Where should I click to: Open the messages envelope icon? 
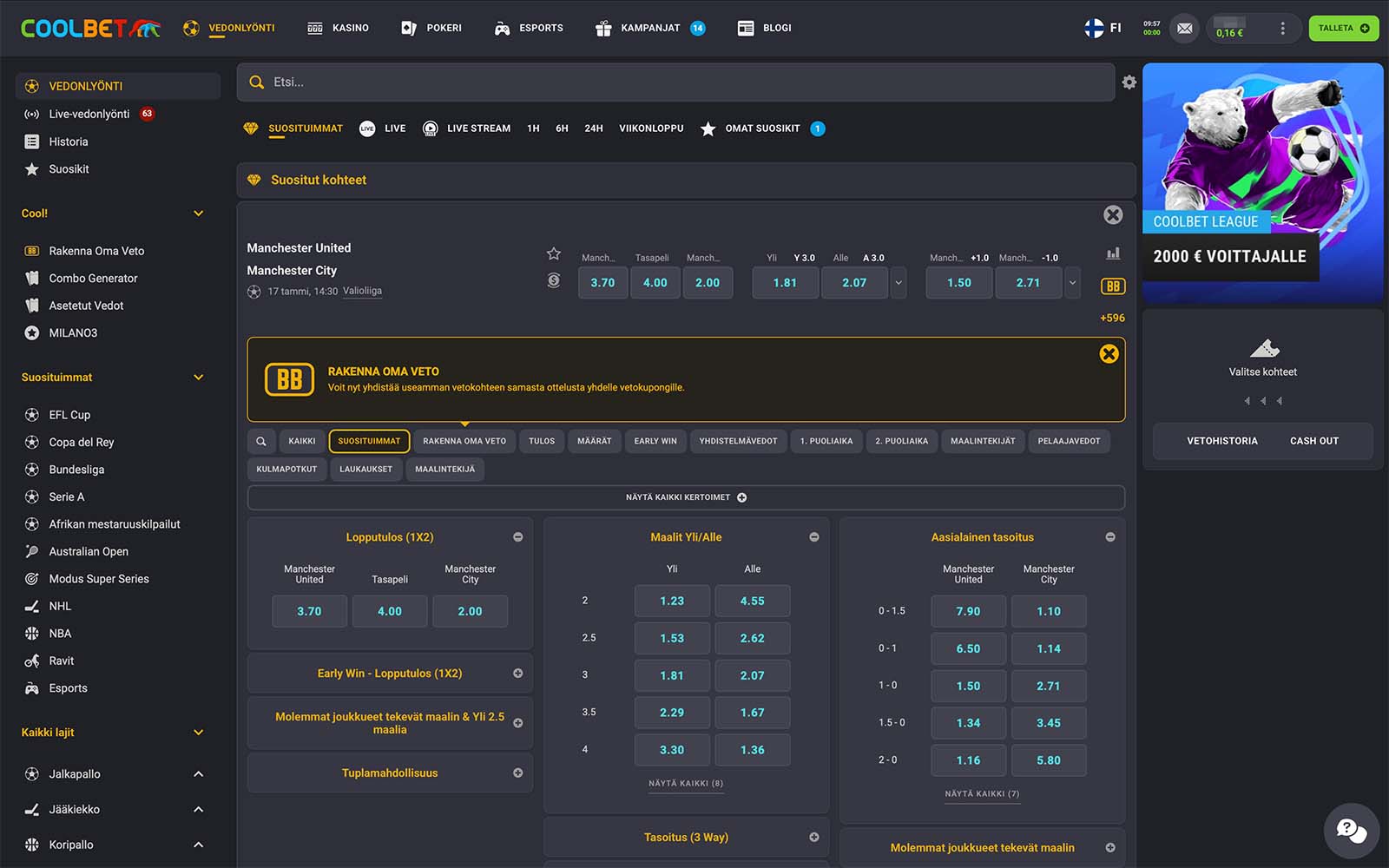[1184, 29]
